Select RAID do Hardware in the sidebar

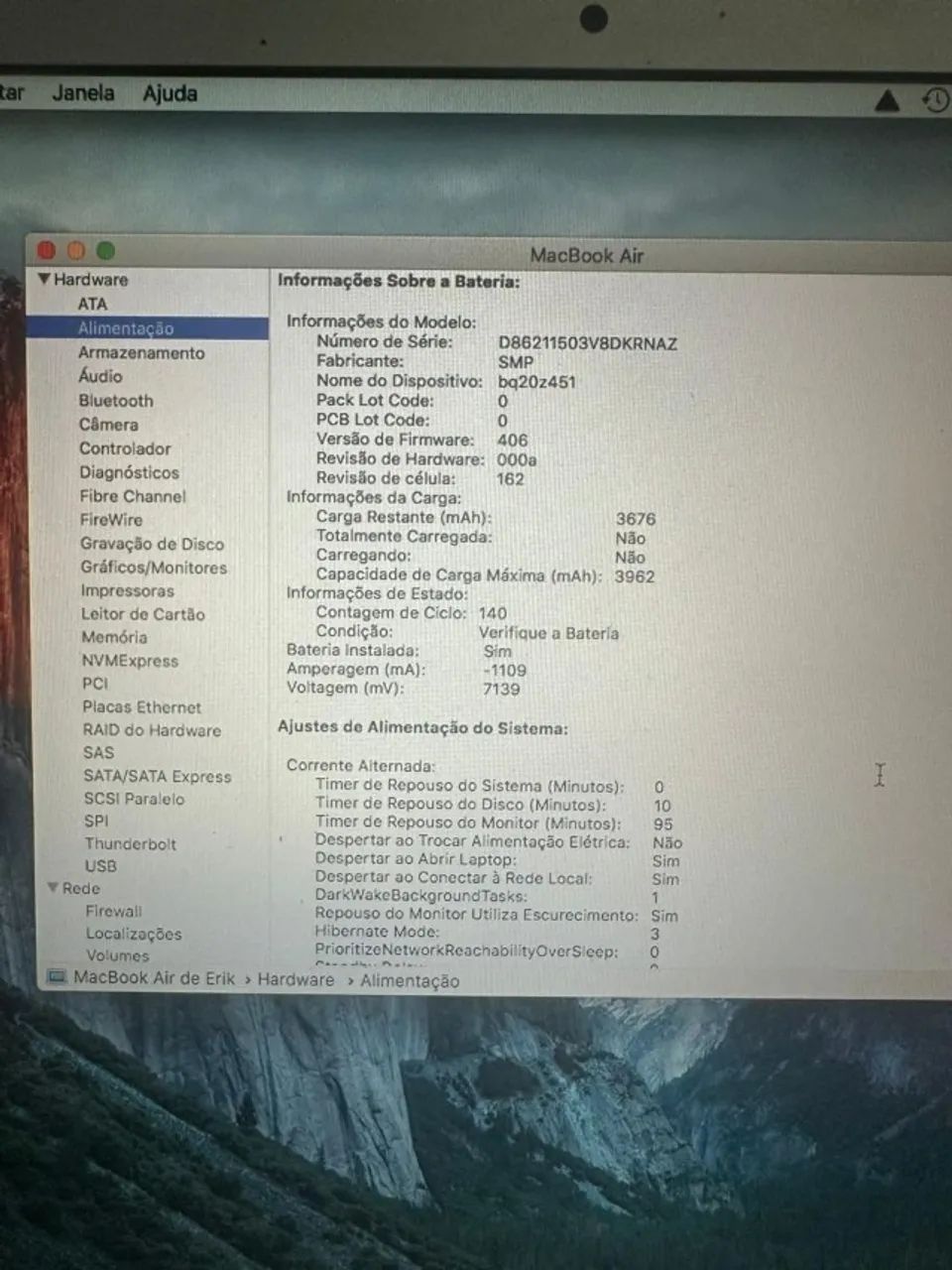click(x=152, y=730)
